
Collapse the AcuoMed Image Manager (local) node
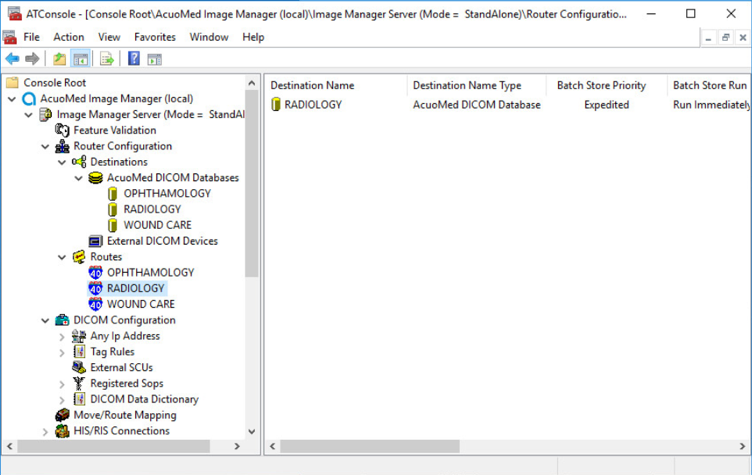pyautogui.click(x=12, y=99)
